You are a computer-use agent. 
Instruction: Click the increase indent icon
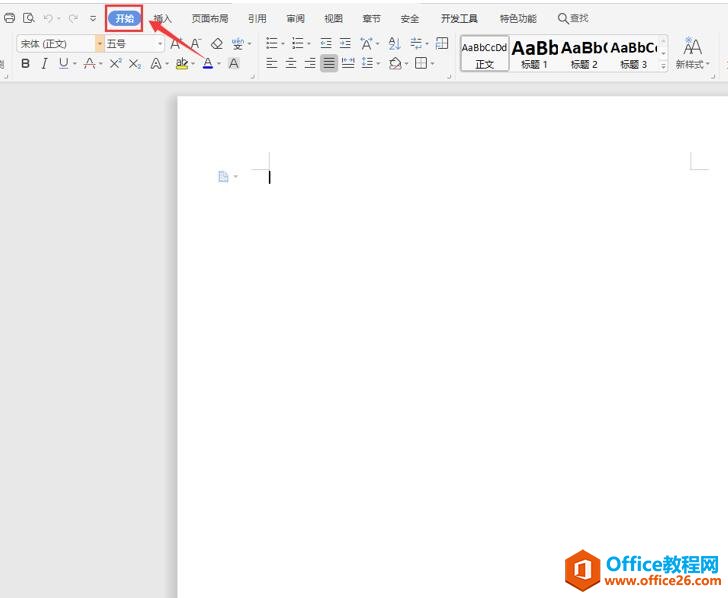(345, 44)
